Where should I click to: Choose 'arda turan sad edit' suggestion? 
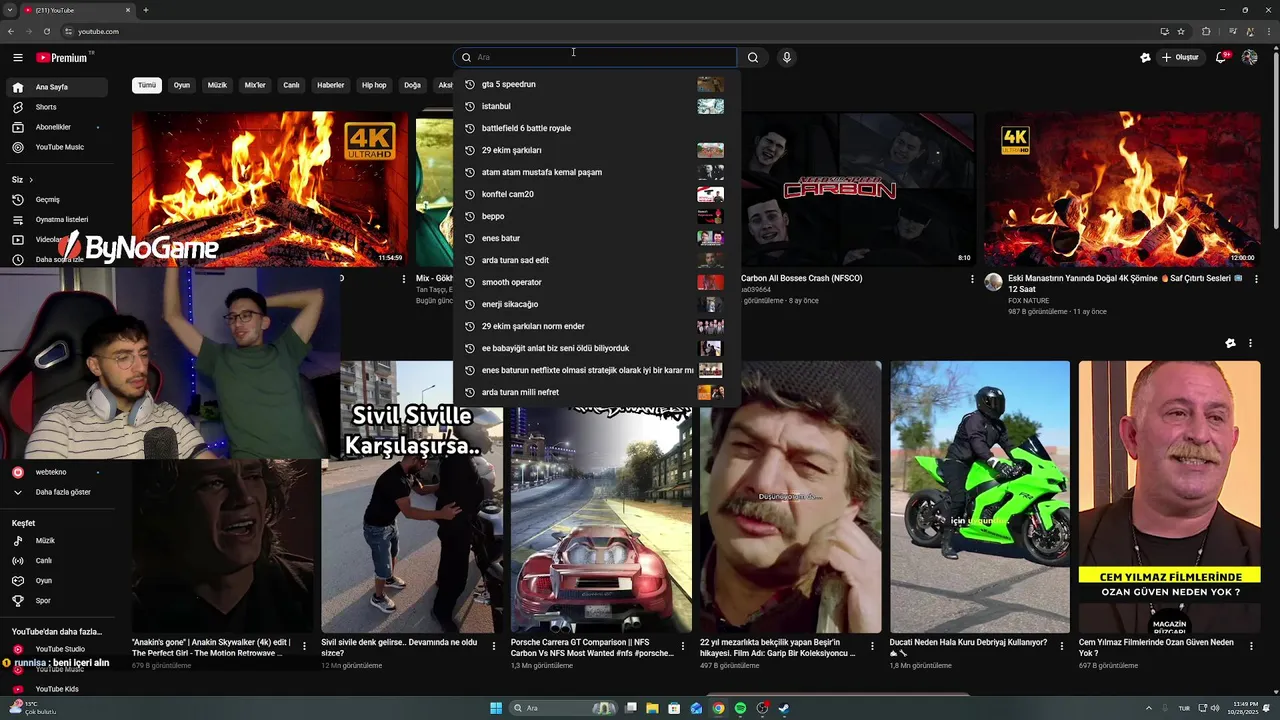tap(597, 260)
